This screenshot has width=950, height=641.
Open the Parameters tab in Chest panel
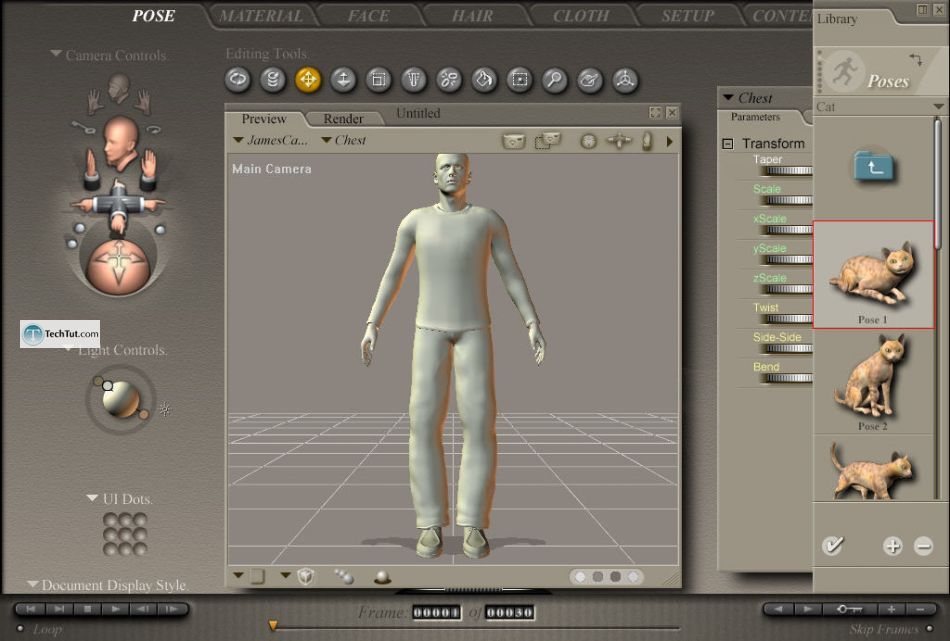756,117
